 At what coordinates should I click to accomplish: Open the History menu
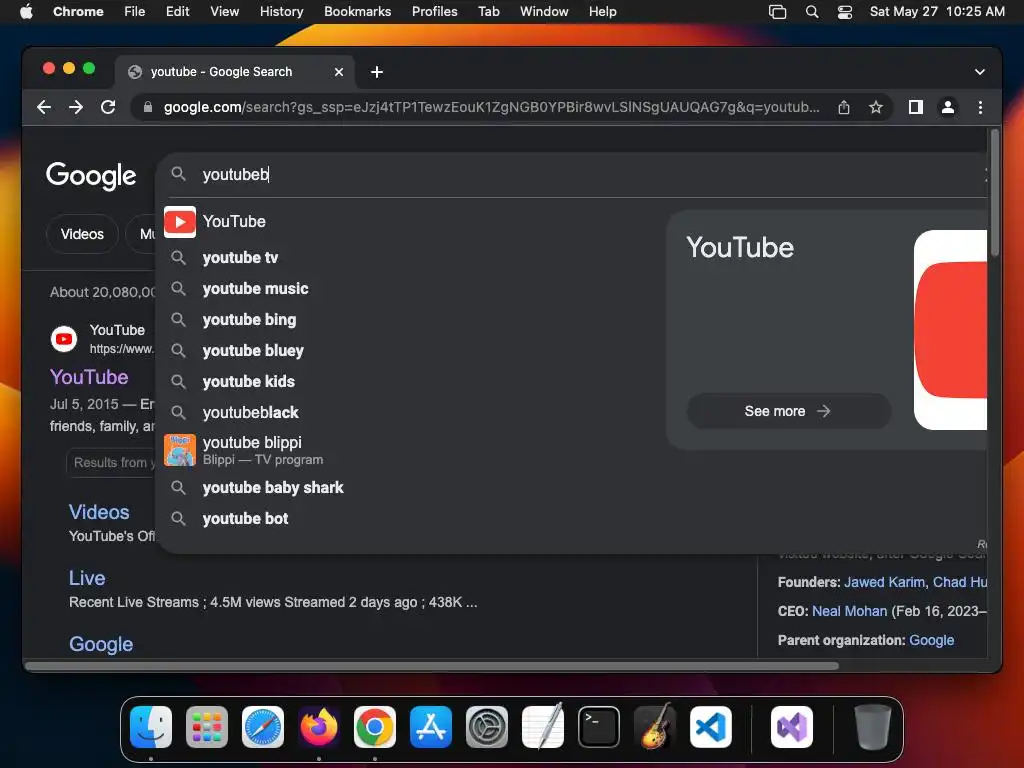(281, 11)
